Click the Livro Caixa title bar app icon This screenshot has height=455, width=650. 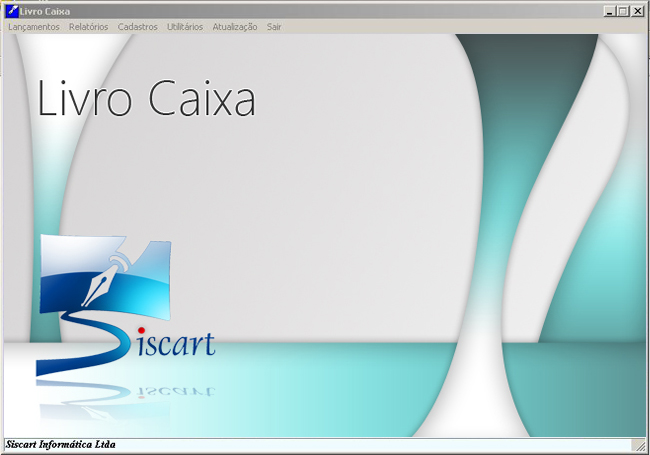click(12, 11)
